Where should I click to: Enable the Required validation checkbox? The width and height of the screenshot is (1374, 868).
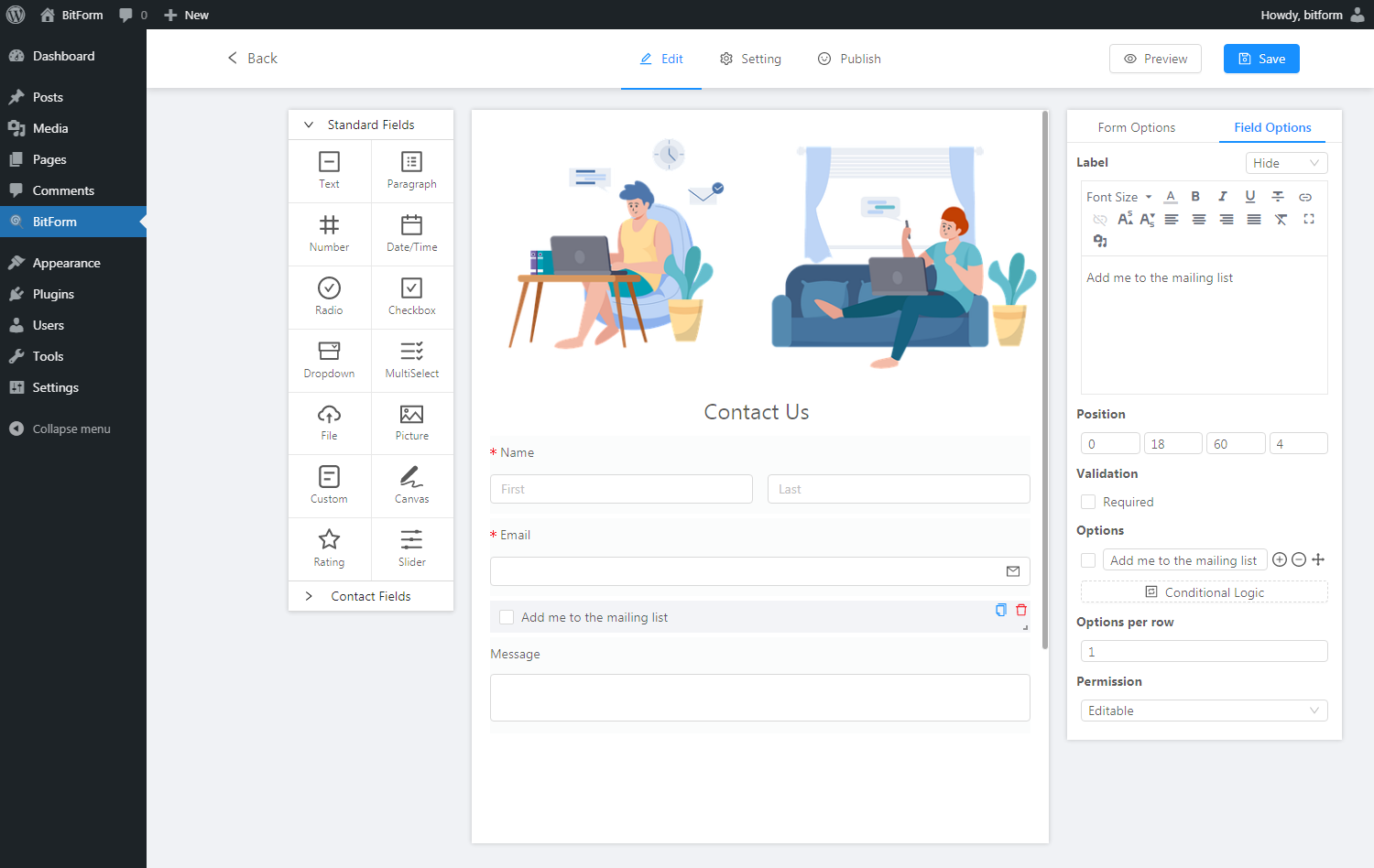point(1088,502)
